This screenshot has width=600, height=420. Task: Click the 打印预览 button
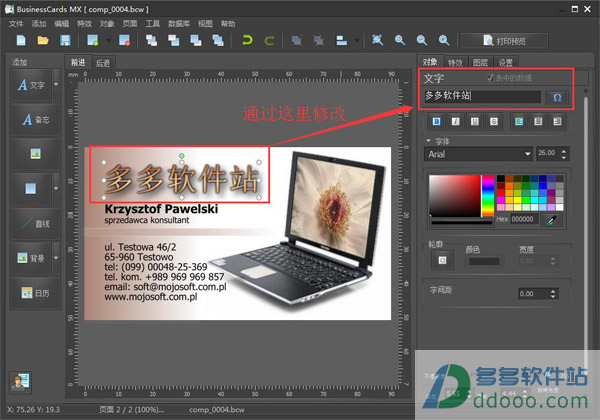pyautogui.click(x=504, y=41)
